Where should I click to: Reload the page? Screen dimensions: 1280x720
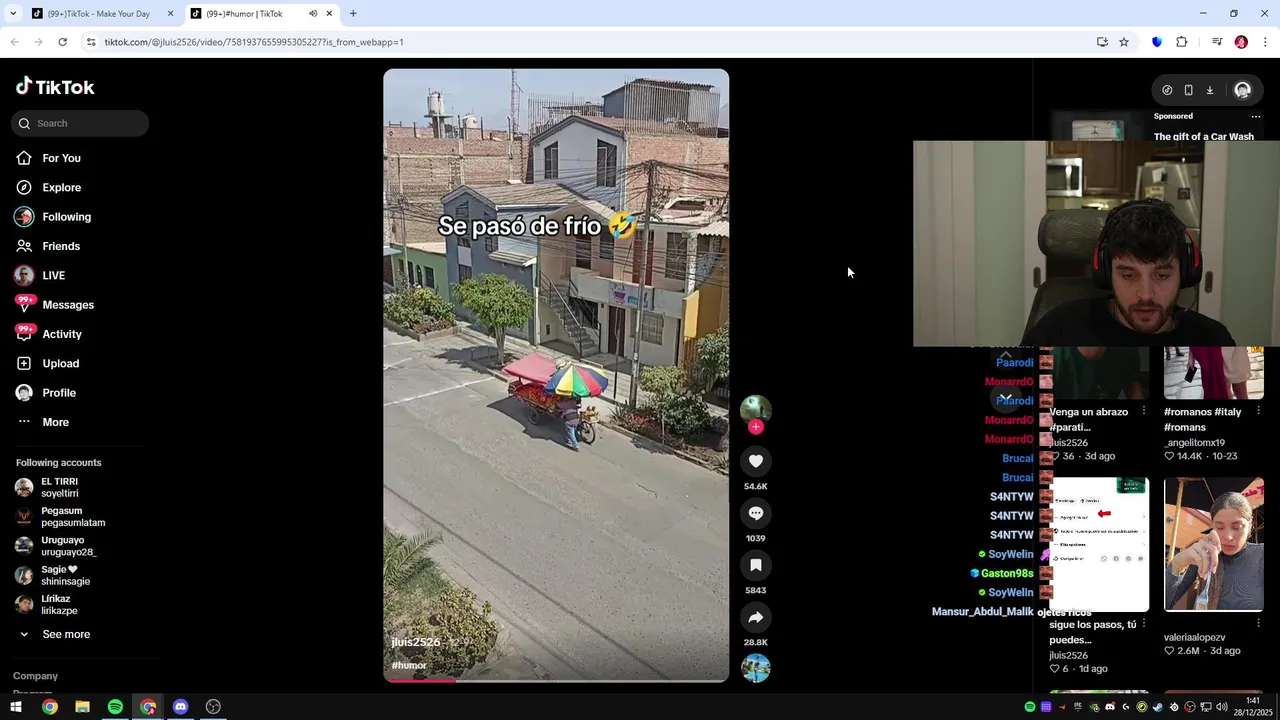click(62, 42)
